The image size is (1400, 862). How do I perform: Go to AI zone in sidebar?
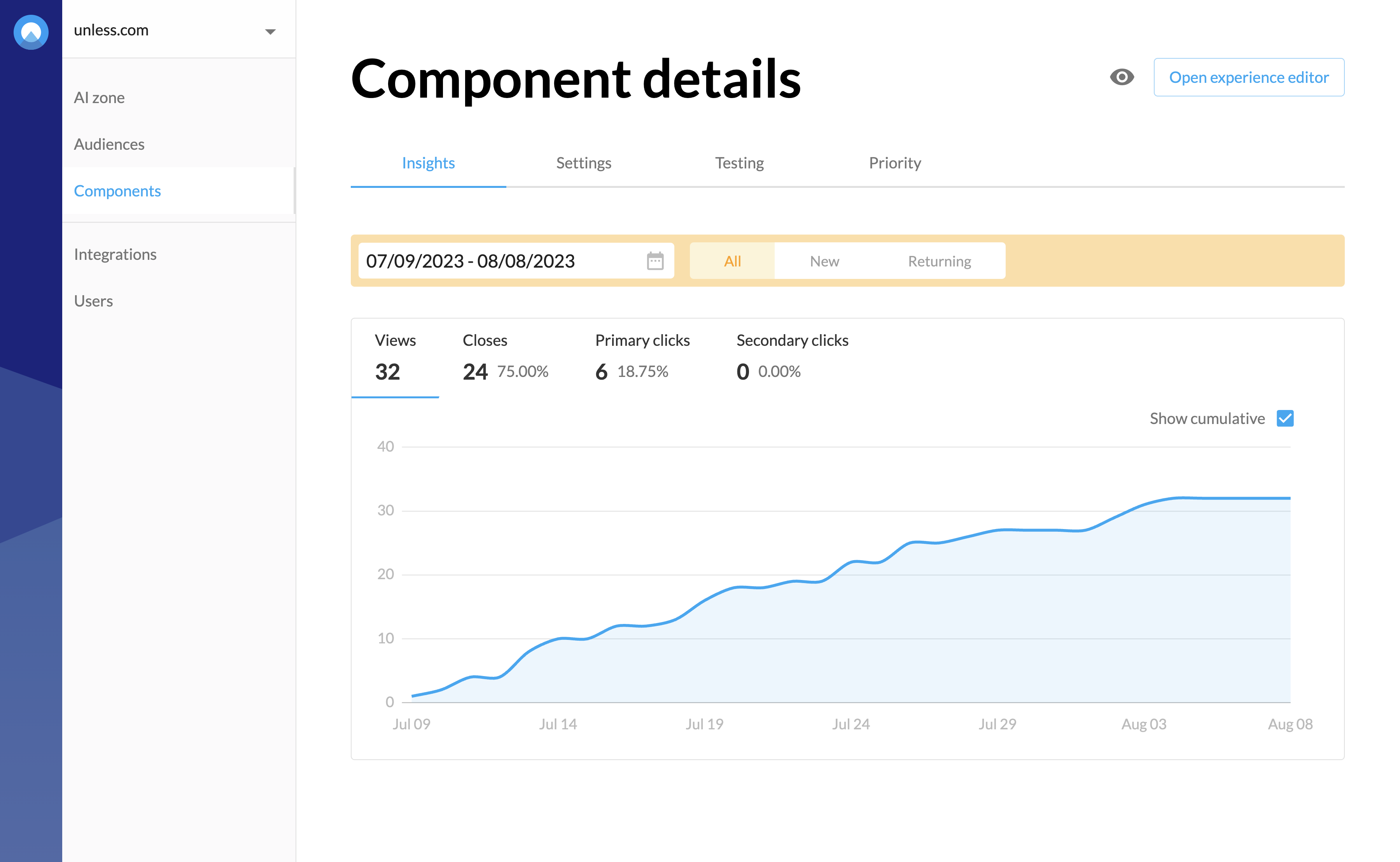coord(99,98)
